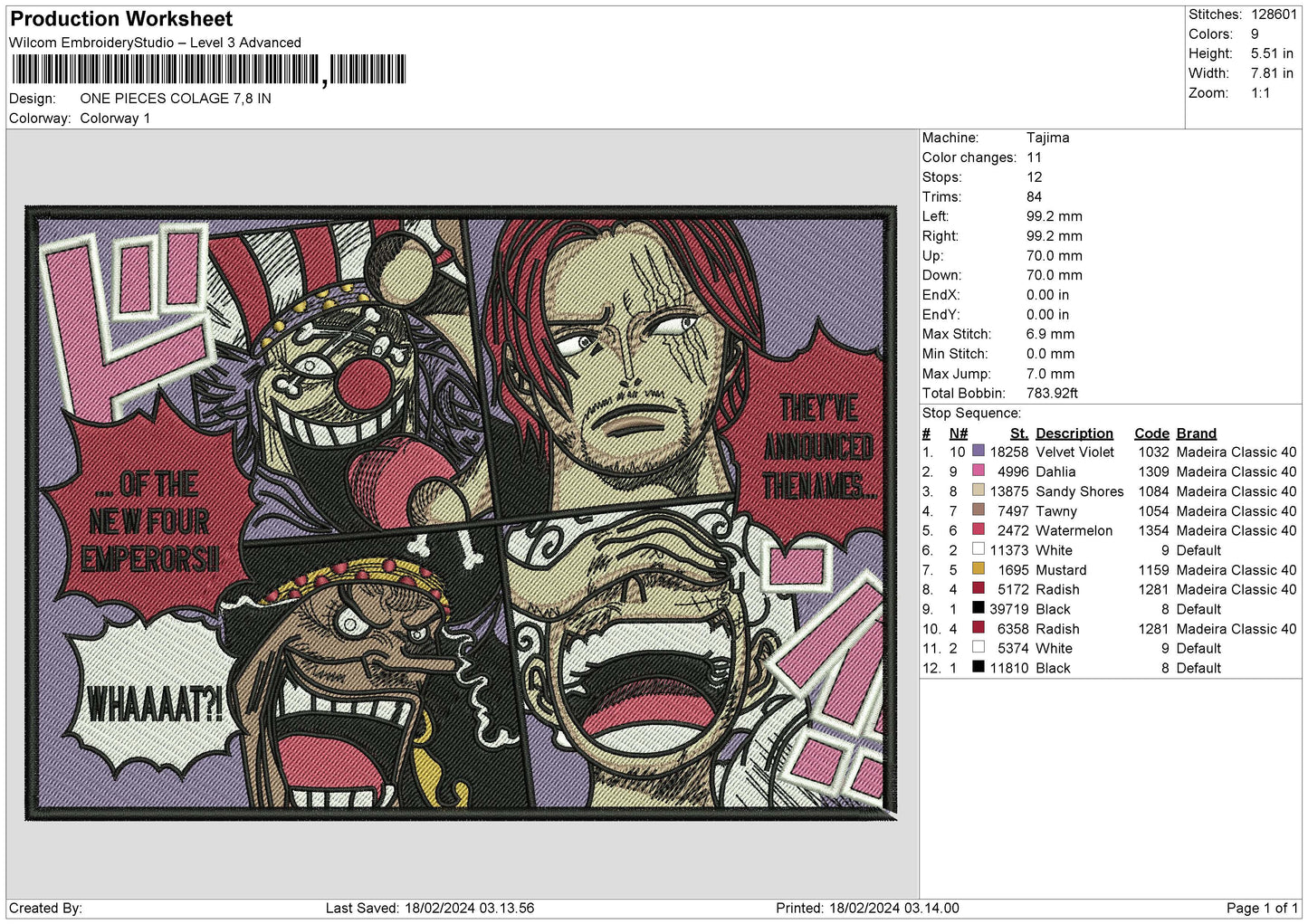Click "Printed: 18/02/2024 03.14.00" footer text
Viewport: 1308px width, 924px height.
tap(867, 908)
